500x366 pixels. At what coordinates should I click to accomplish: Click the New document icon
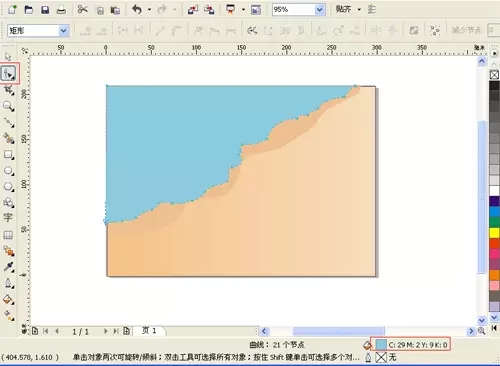tap(12, 9)
